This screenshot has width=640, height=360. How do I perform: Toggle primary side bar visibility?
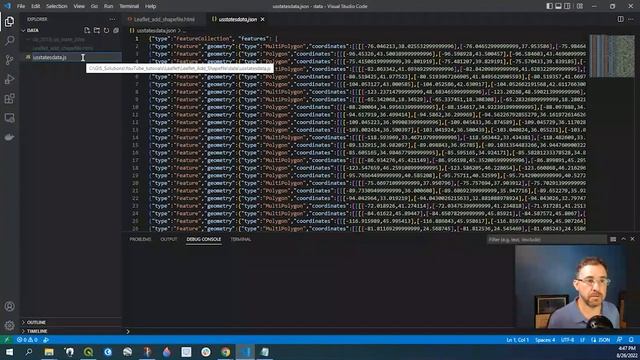pyautogui.click(x=549, y=6)
